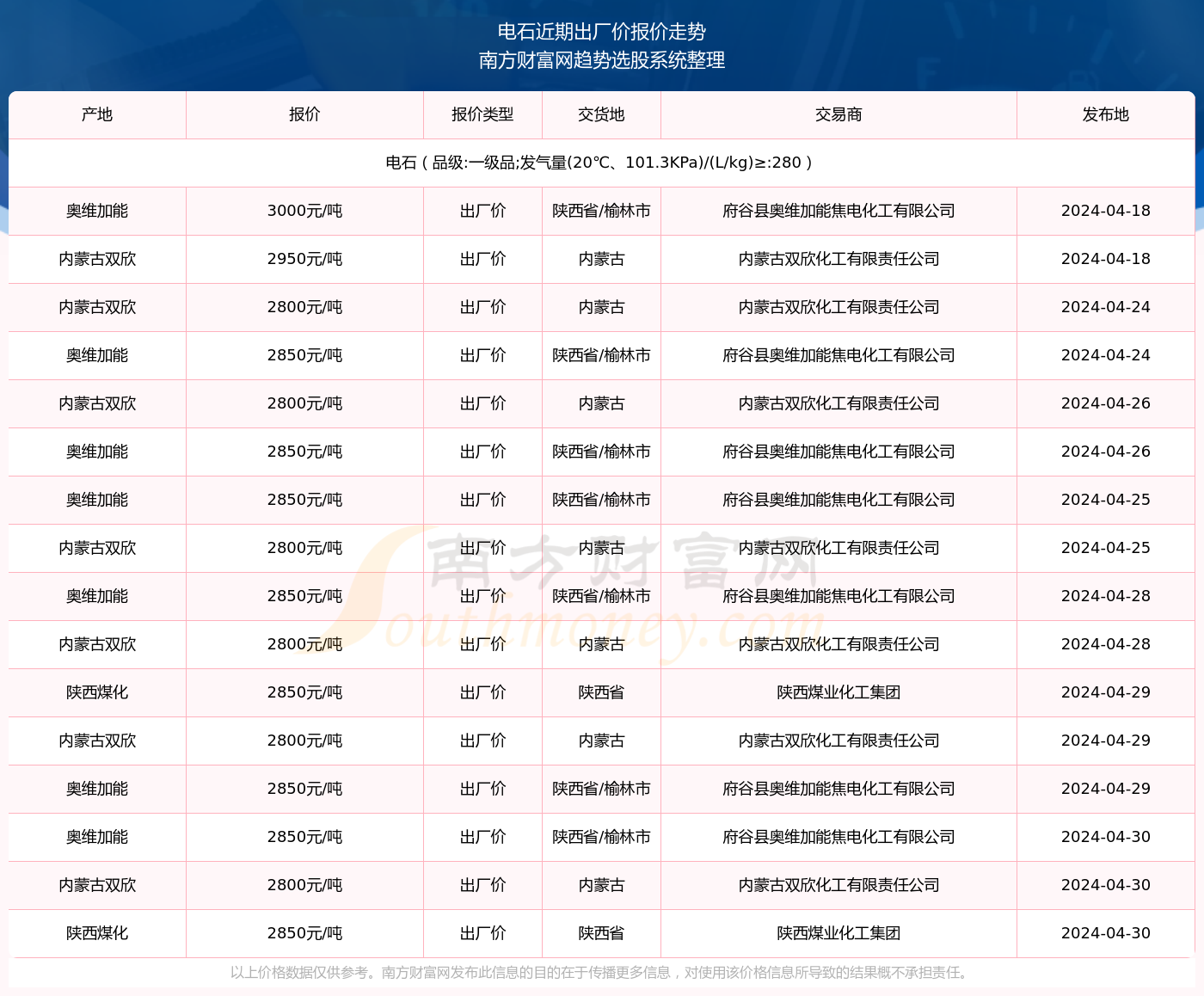Click 陕西煤业化工集团 in the 2024-04-29 row
The image size is (1204, 996).
click(838, 692)
